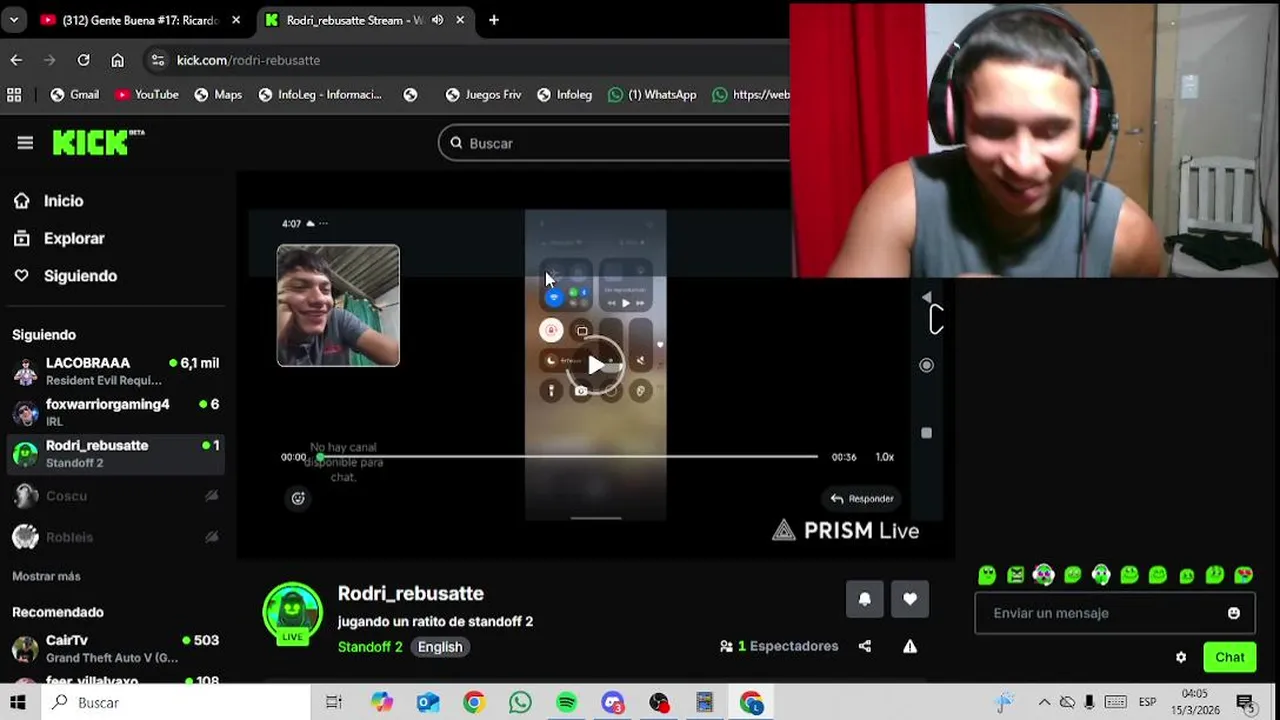This screenshot has width=1280, height=720.
Task: Open Spotify from the taskbar
Action: click(x=567, y=703)
